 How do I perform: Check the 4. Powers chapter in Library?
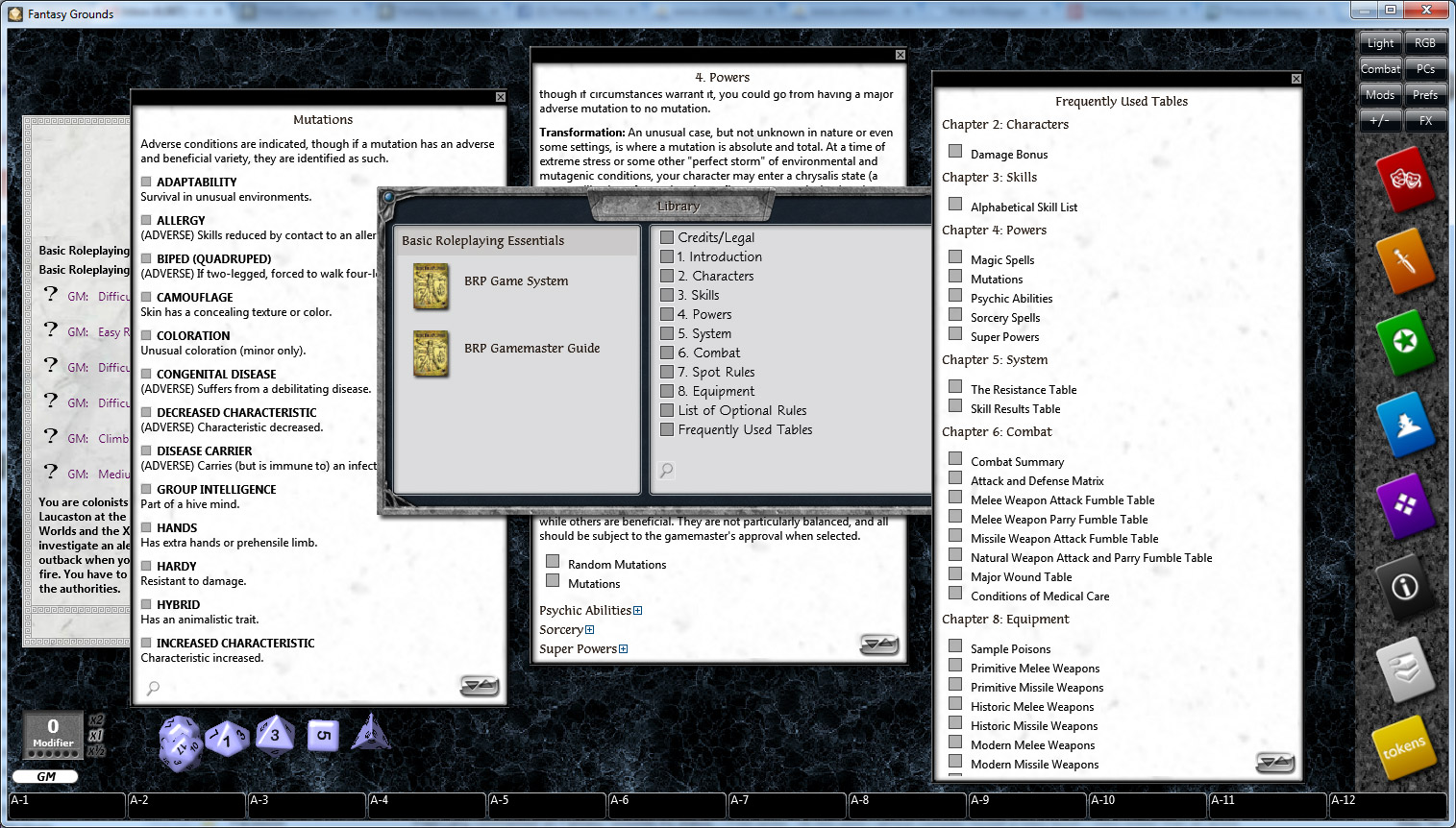click(x=668, y=314)
